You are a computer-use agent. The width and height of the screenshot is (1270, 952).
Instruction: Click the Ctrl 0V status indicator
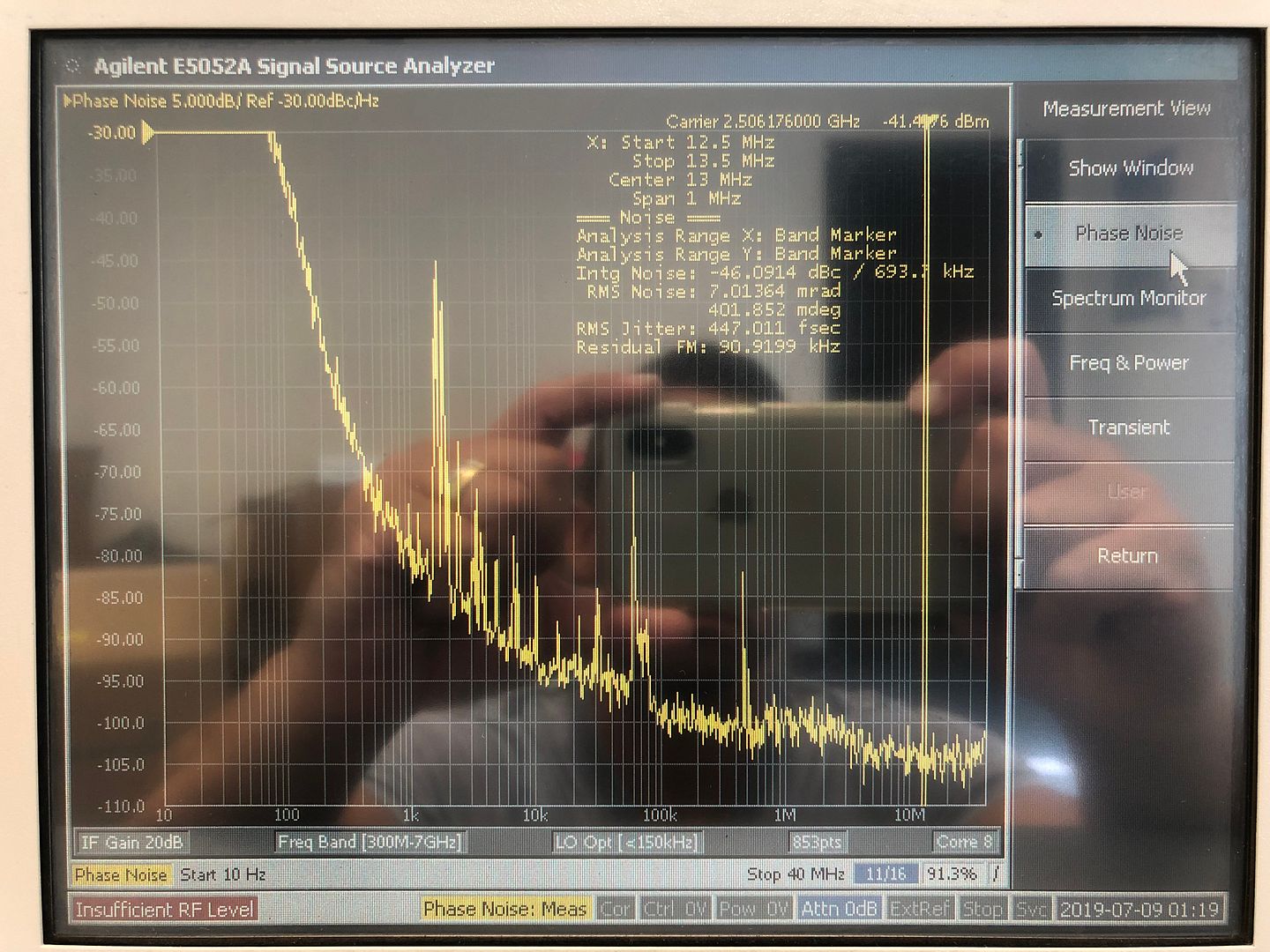click(x=675, y=910)
